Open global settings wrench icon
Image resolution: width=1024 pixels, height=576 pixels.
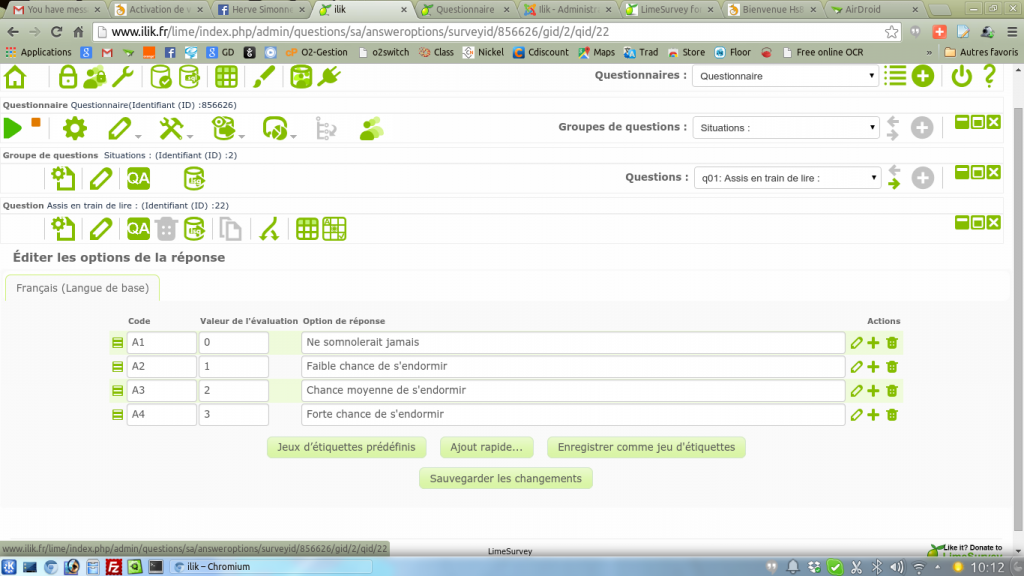[123, 77]
